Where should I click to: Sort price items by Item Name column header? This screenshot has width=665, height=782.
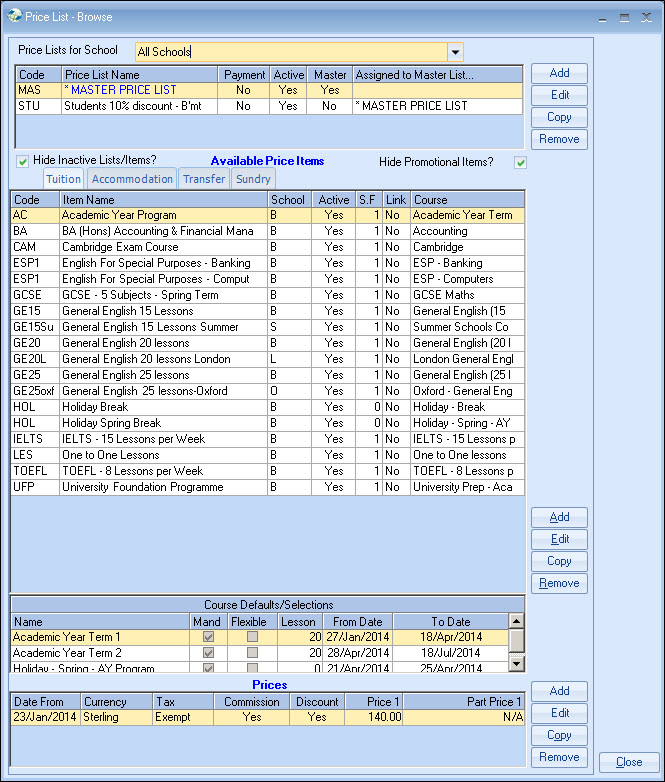point(163,200)
